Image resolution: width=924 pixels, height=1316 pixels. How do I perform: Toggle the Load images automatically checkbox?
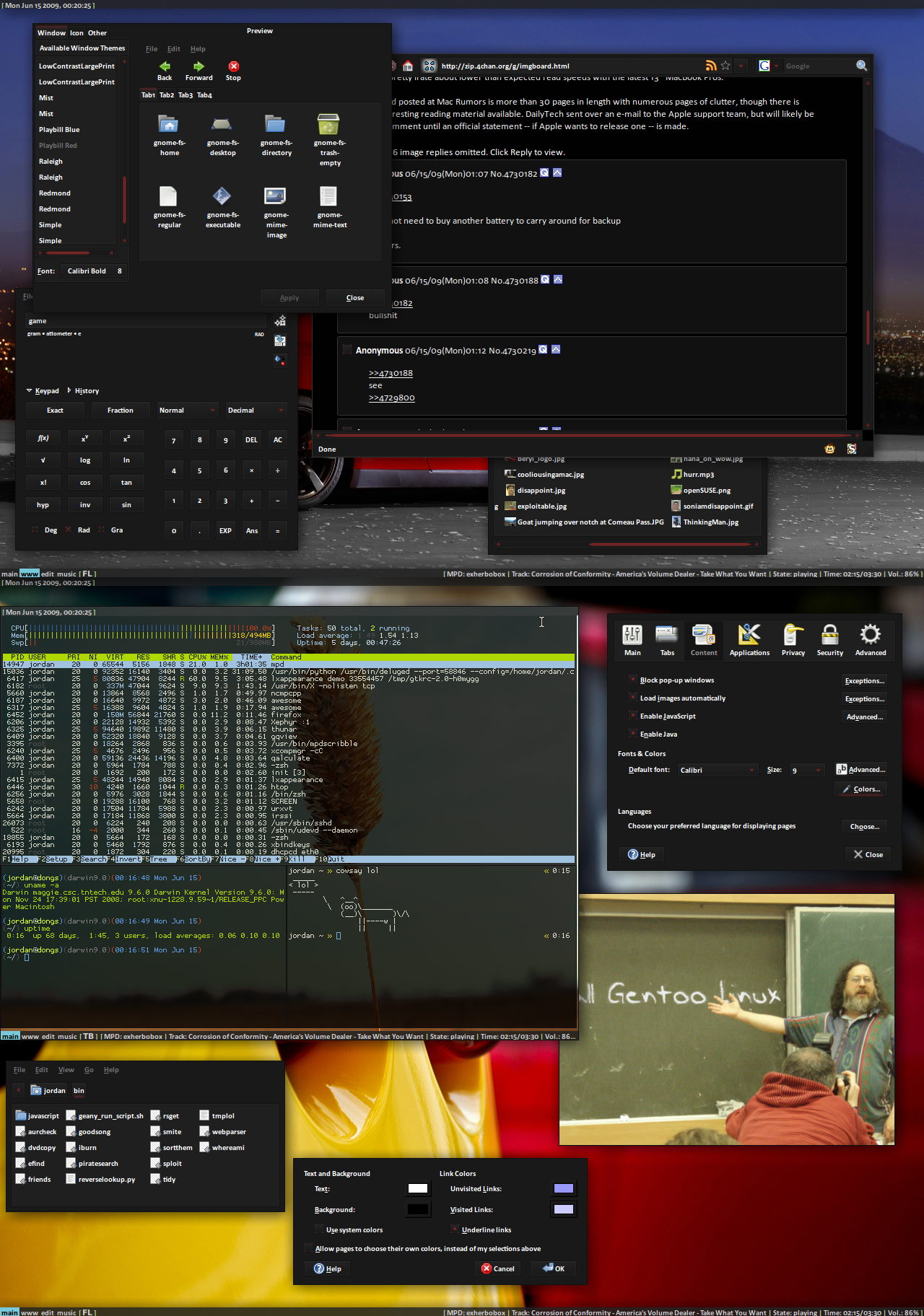[x=633, y=698]
